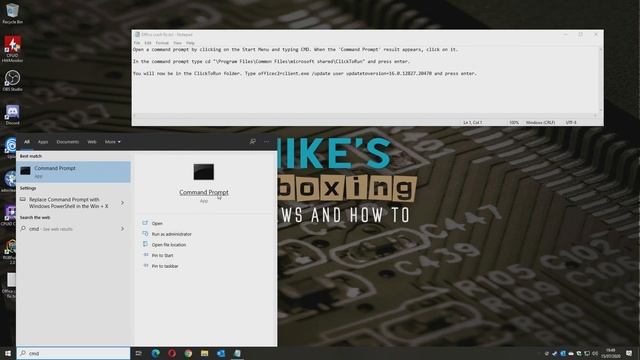Viewport: 640px width, 360px height.
Task: Select the Command Prompt best match result
Action: (x=73, y=172)
